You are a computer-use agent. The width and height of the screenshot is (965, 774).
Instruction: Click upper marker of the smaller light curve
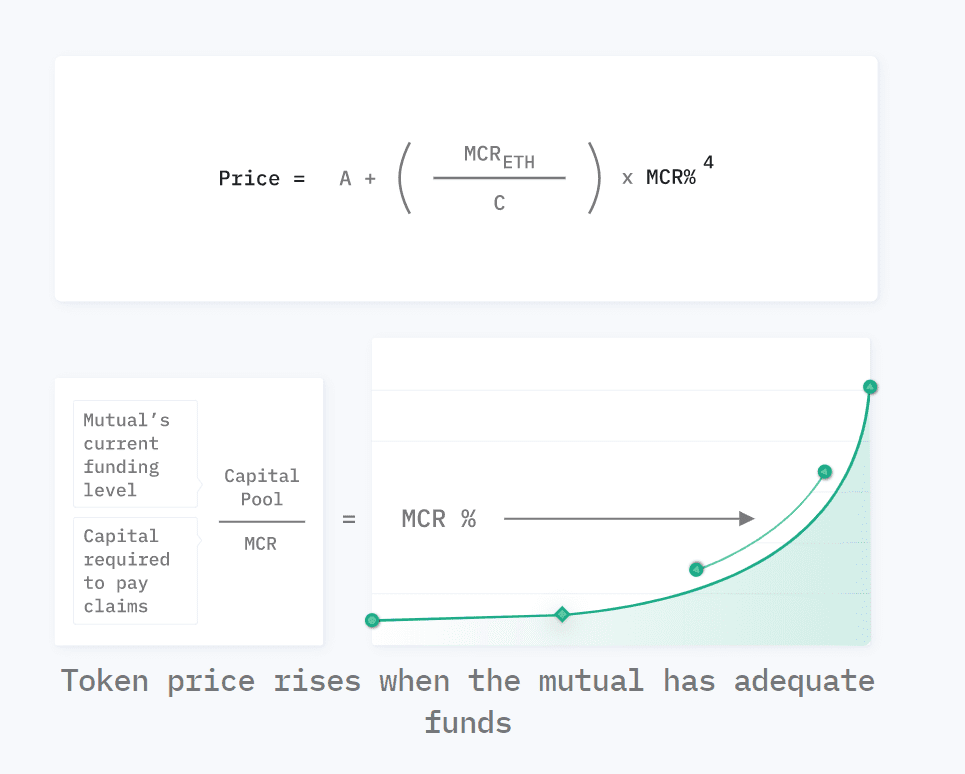[825, 472]
